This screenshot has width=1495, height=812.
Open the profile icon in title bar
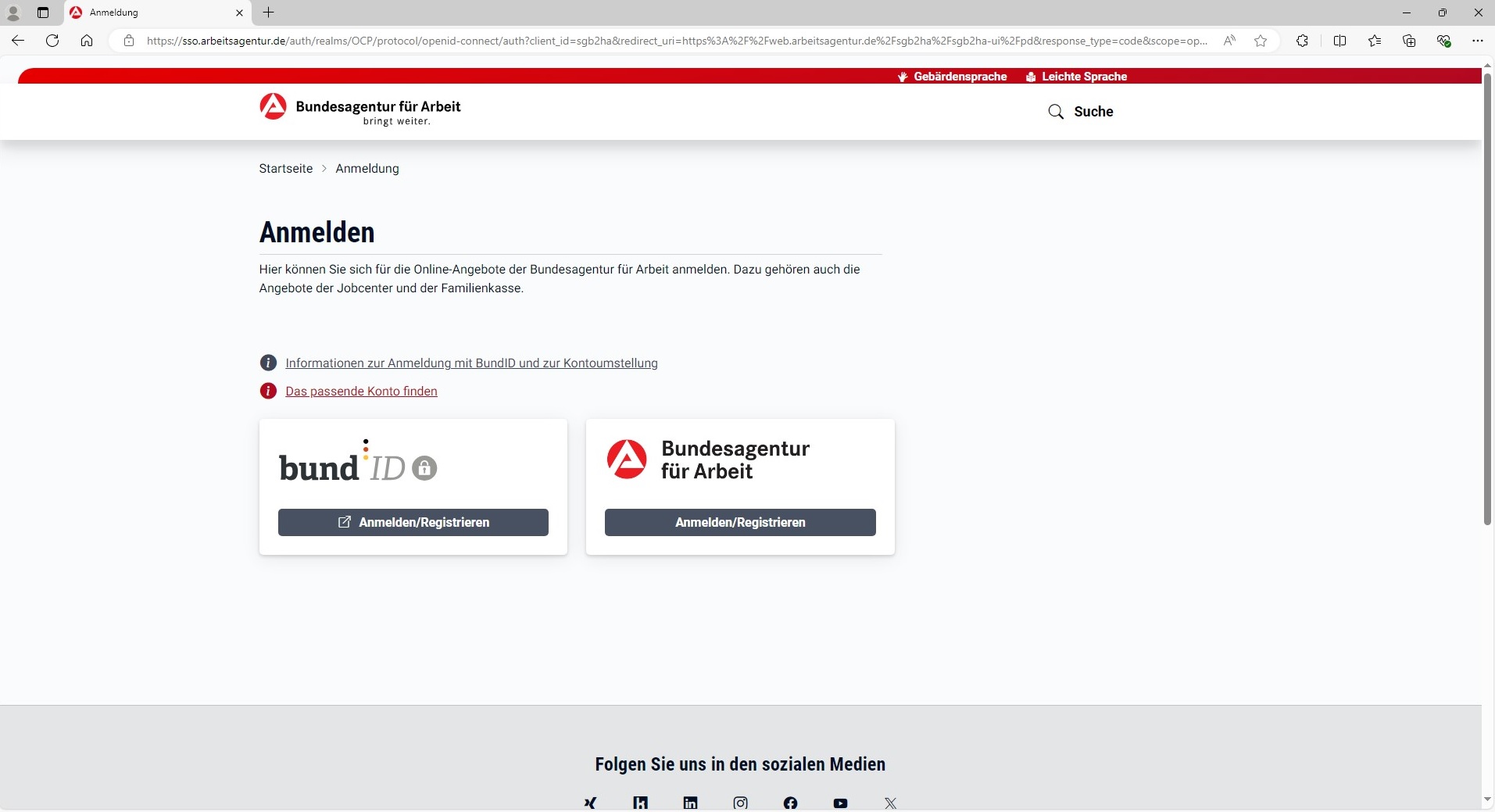(x=13, y=13)
